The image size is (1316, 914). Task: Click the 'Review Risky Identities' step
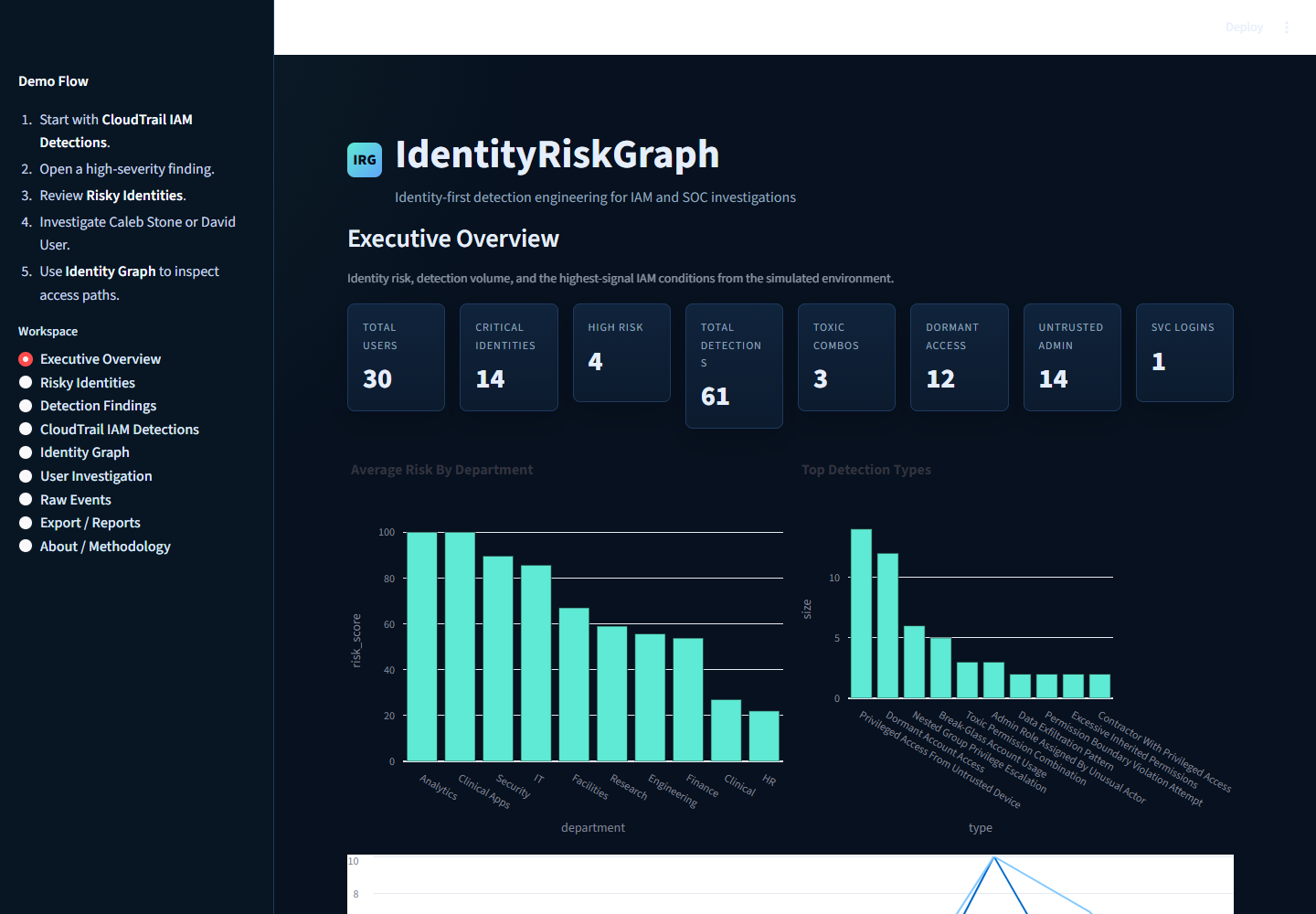pyautogui.click(x=112, y=196)
